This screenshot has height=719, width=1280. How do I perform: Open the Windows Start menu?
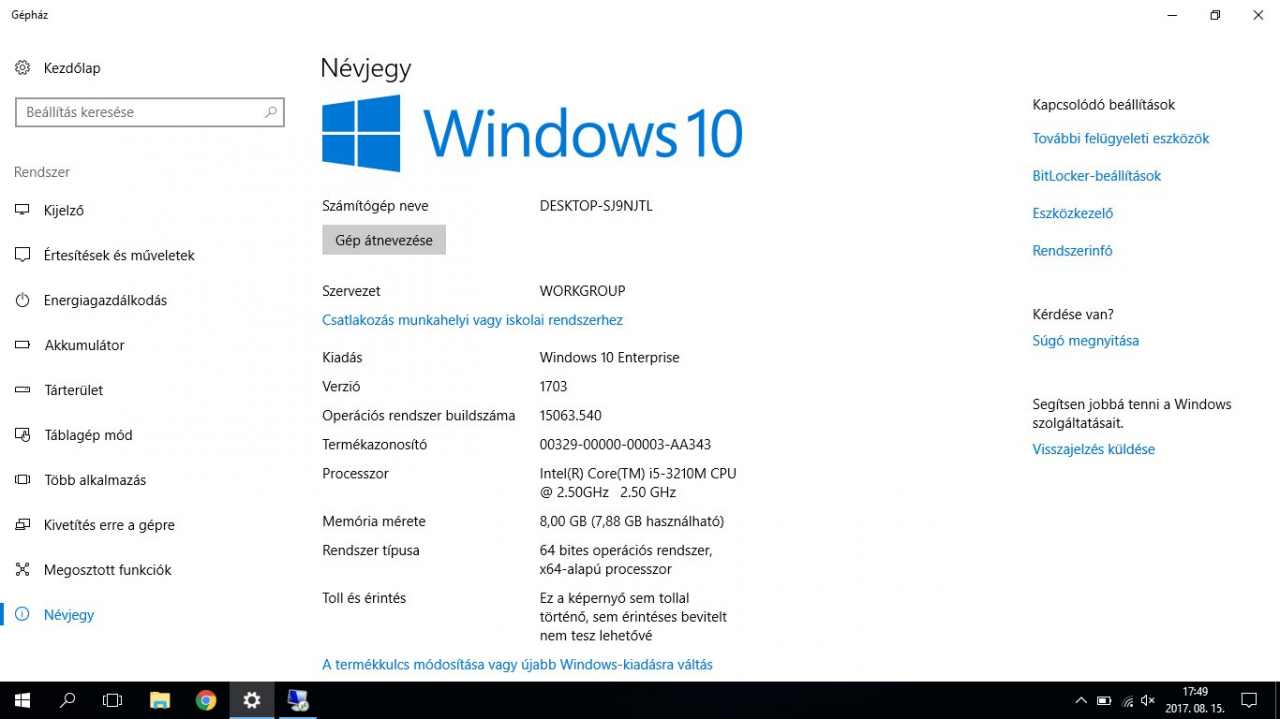pos(22,700)
